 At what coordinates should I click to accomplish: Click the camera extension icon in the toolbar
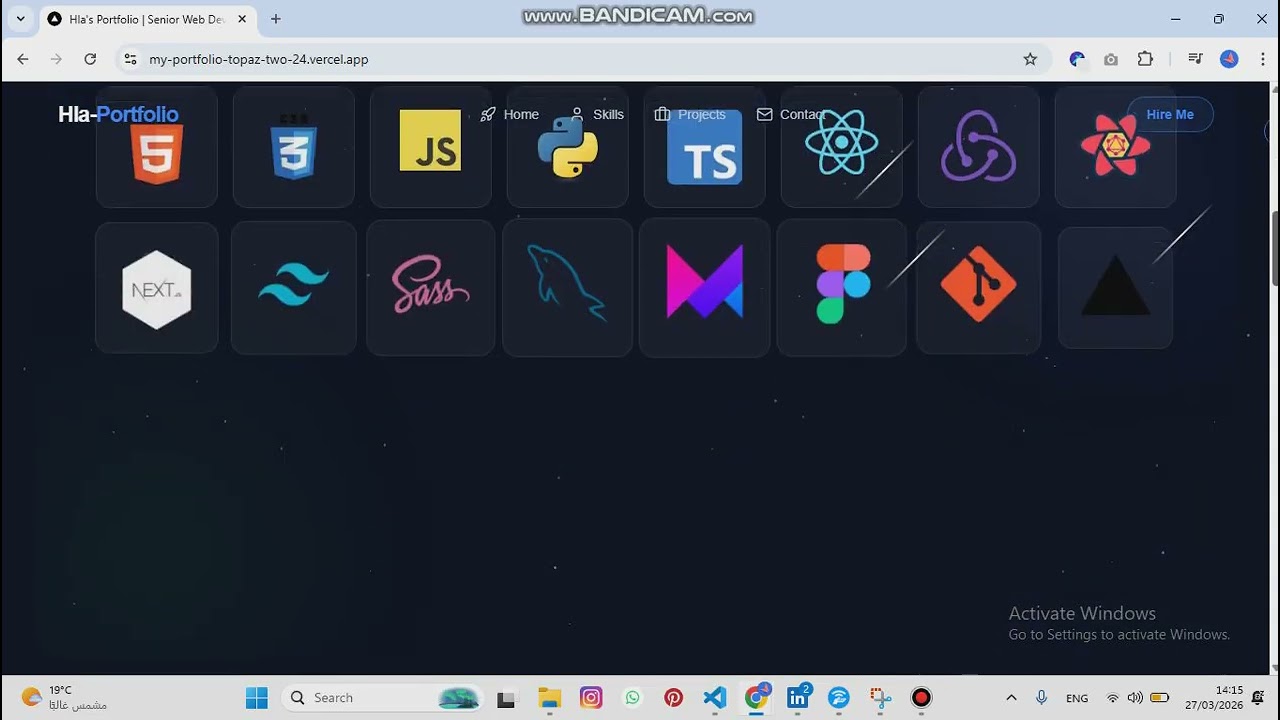[1111, 59]
